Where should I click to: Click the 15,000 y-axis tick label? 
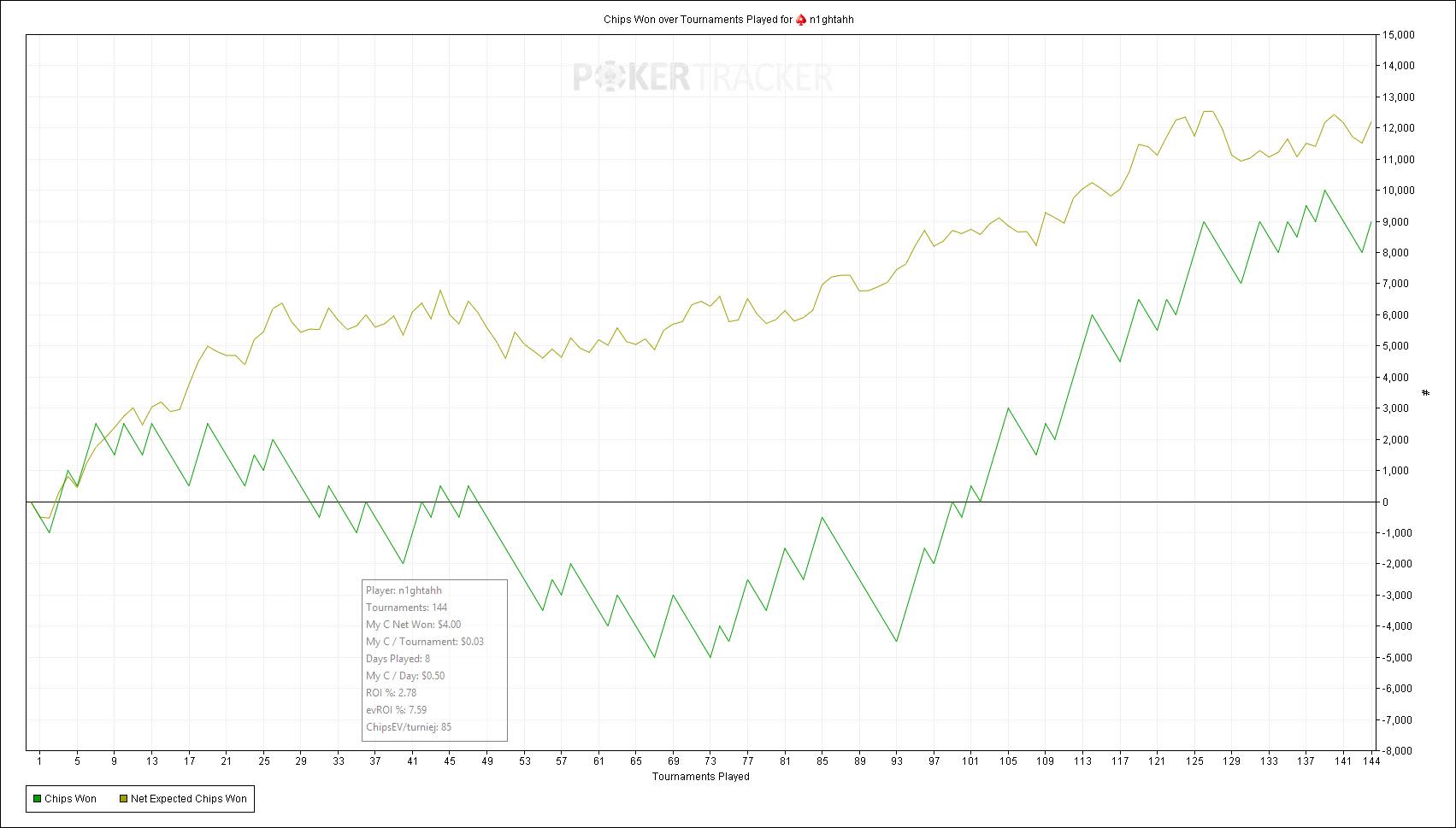tap(1399, 35)
